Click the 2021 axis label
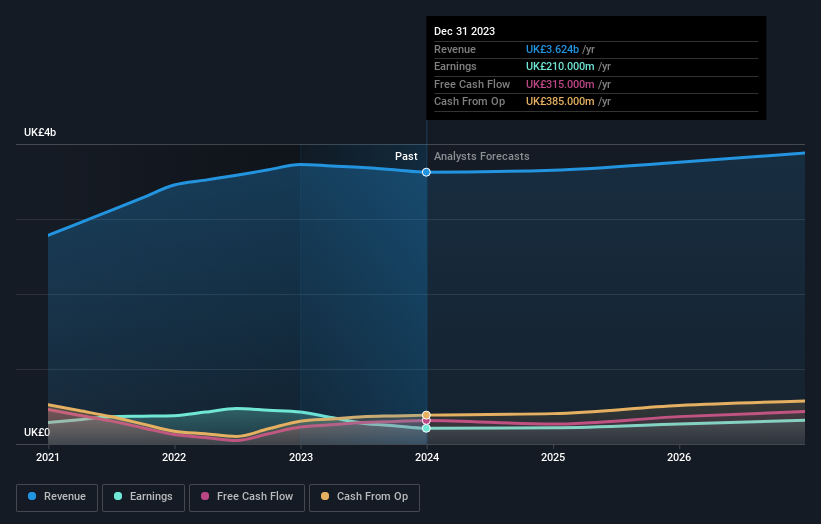The image size is (821, 524). point(48,458)
